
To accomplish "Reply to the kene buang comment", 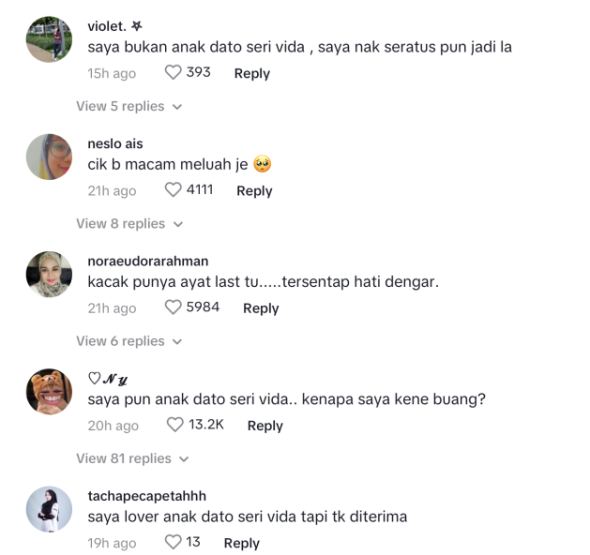I will point(265,426).
